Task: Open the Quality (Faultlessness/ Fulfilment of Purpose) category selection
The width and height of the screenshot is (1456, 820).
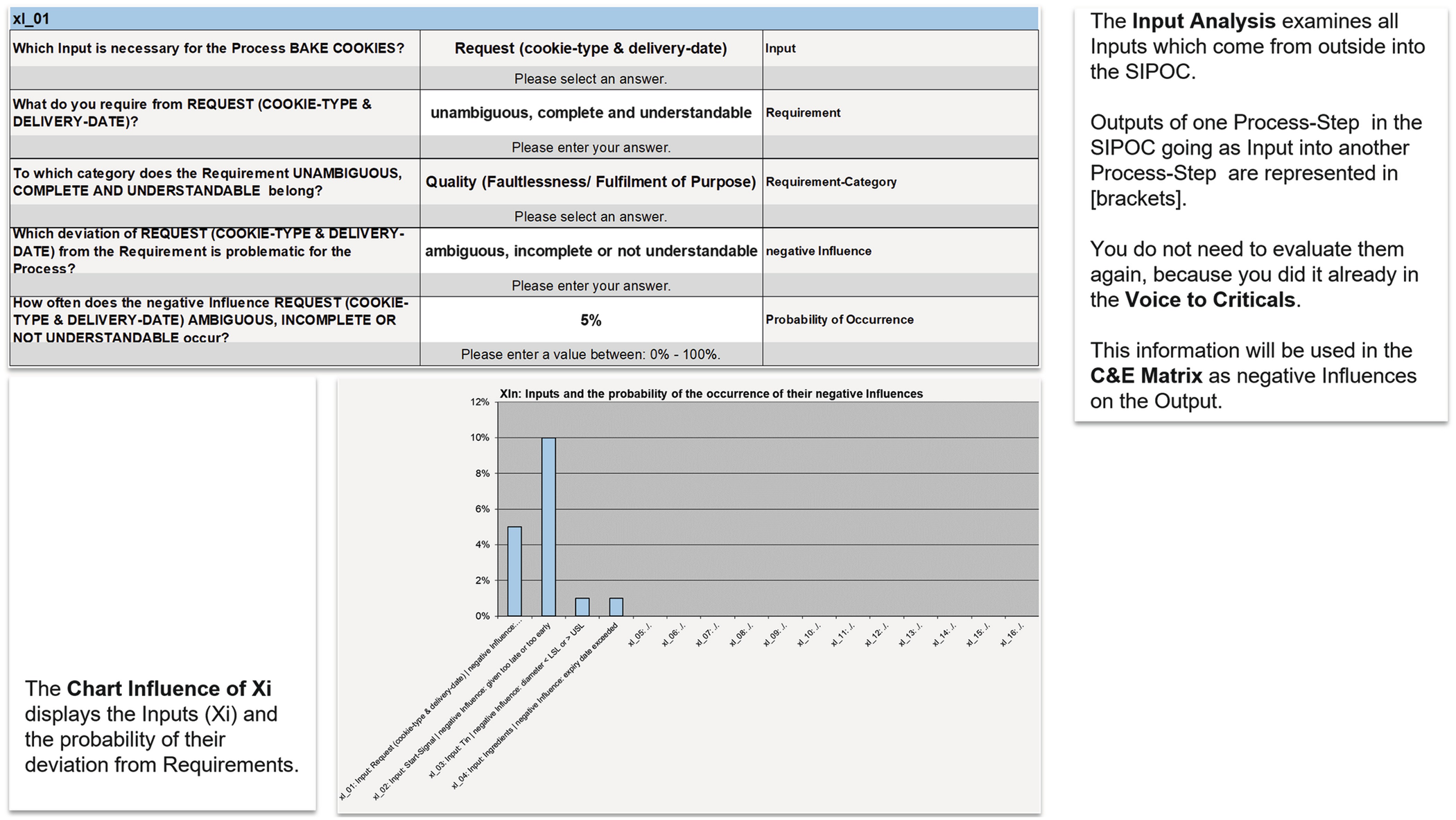Action: [591, 182]
